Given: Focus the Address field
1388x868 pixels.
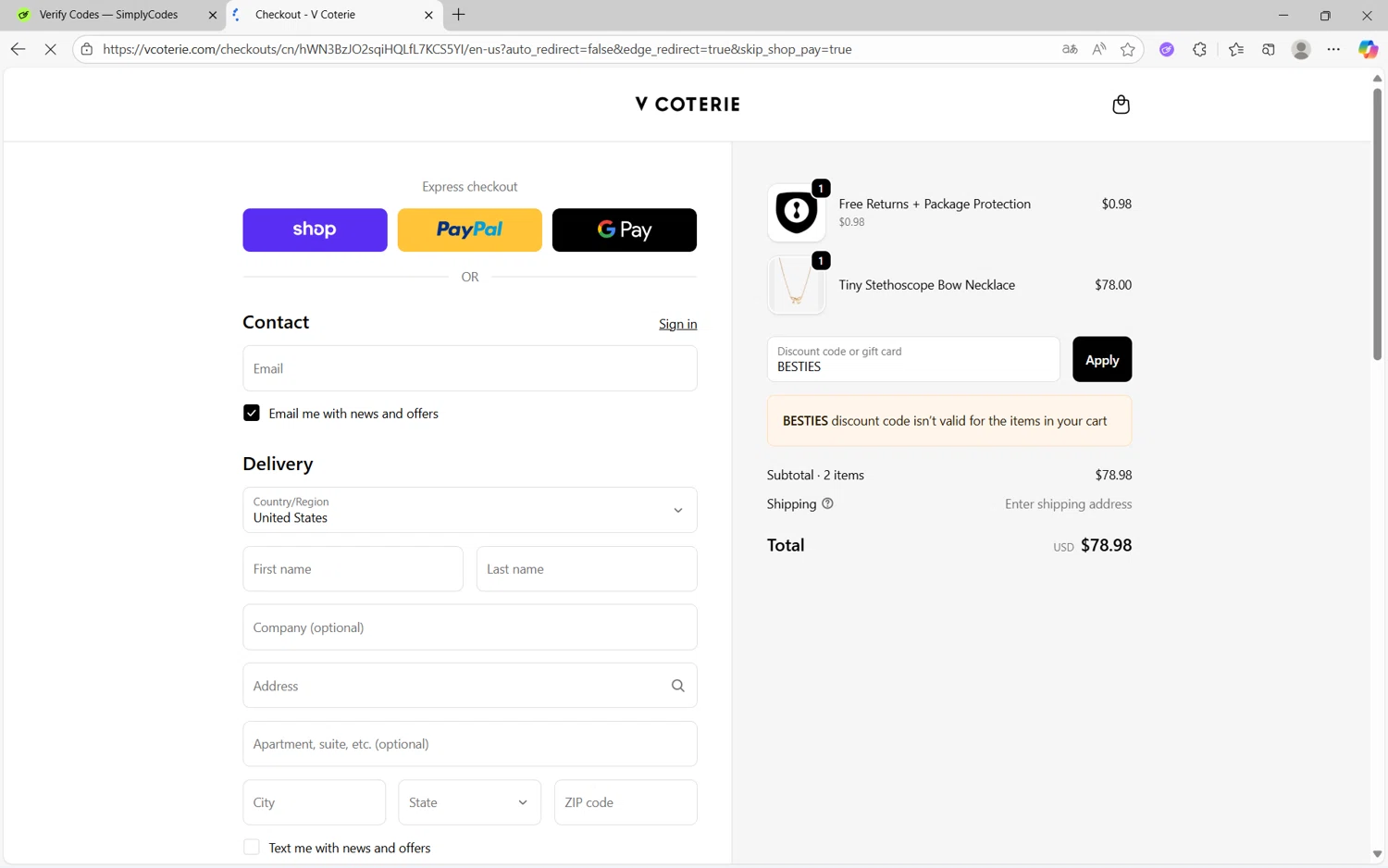Looking at the screenshot, I should [470, 686].
